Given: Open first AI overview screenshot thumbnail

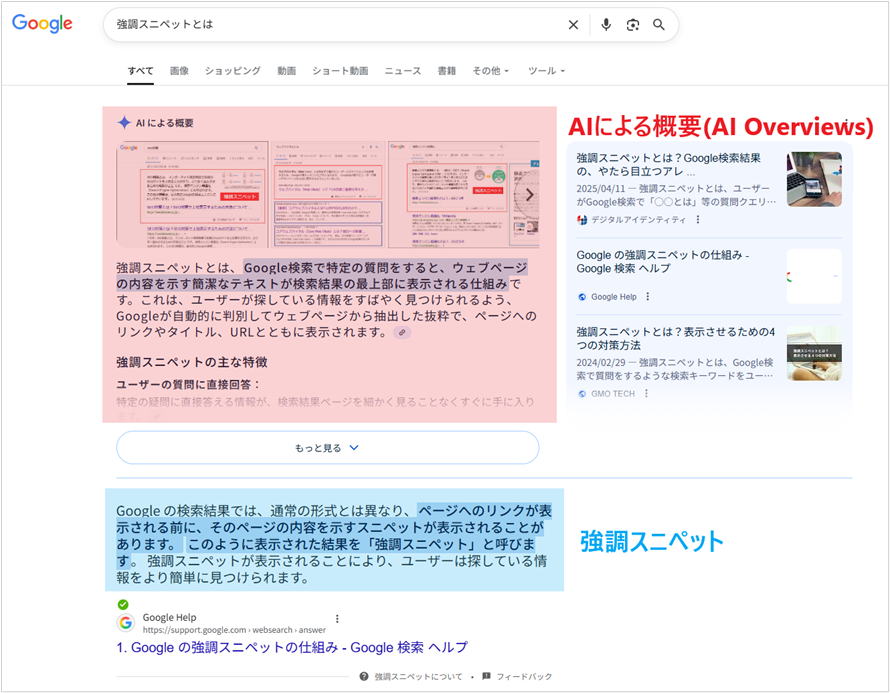Looking at the screenshot, I should coord(192,195).
